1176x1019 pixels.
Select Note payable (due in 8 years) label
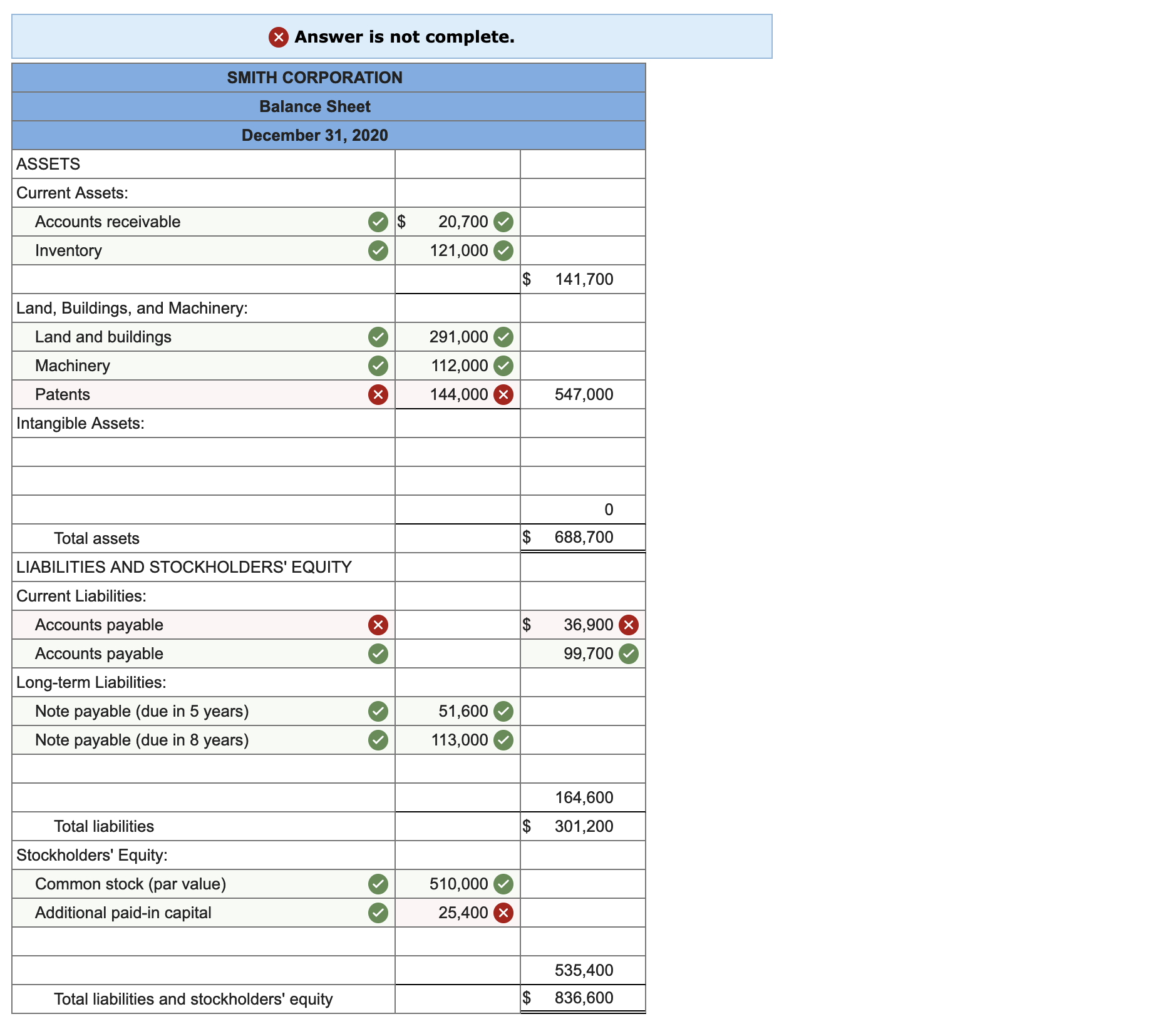pyautogui.click(x=142, y=740)
